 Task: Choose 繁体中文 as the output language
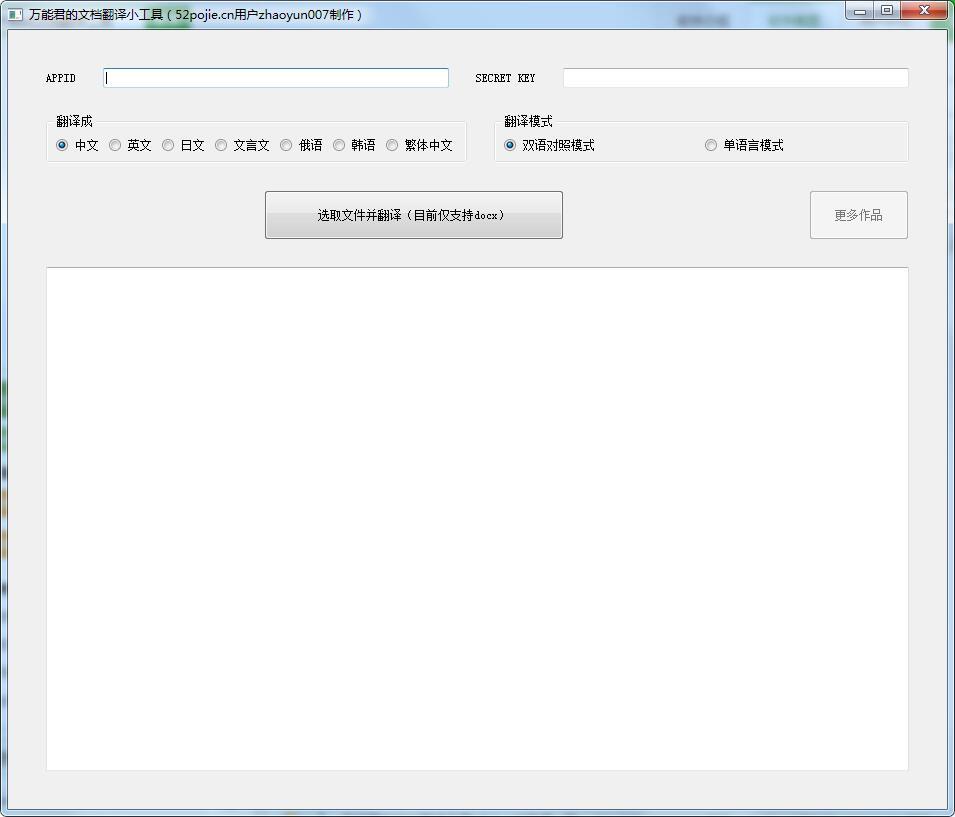(392, 145)
